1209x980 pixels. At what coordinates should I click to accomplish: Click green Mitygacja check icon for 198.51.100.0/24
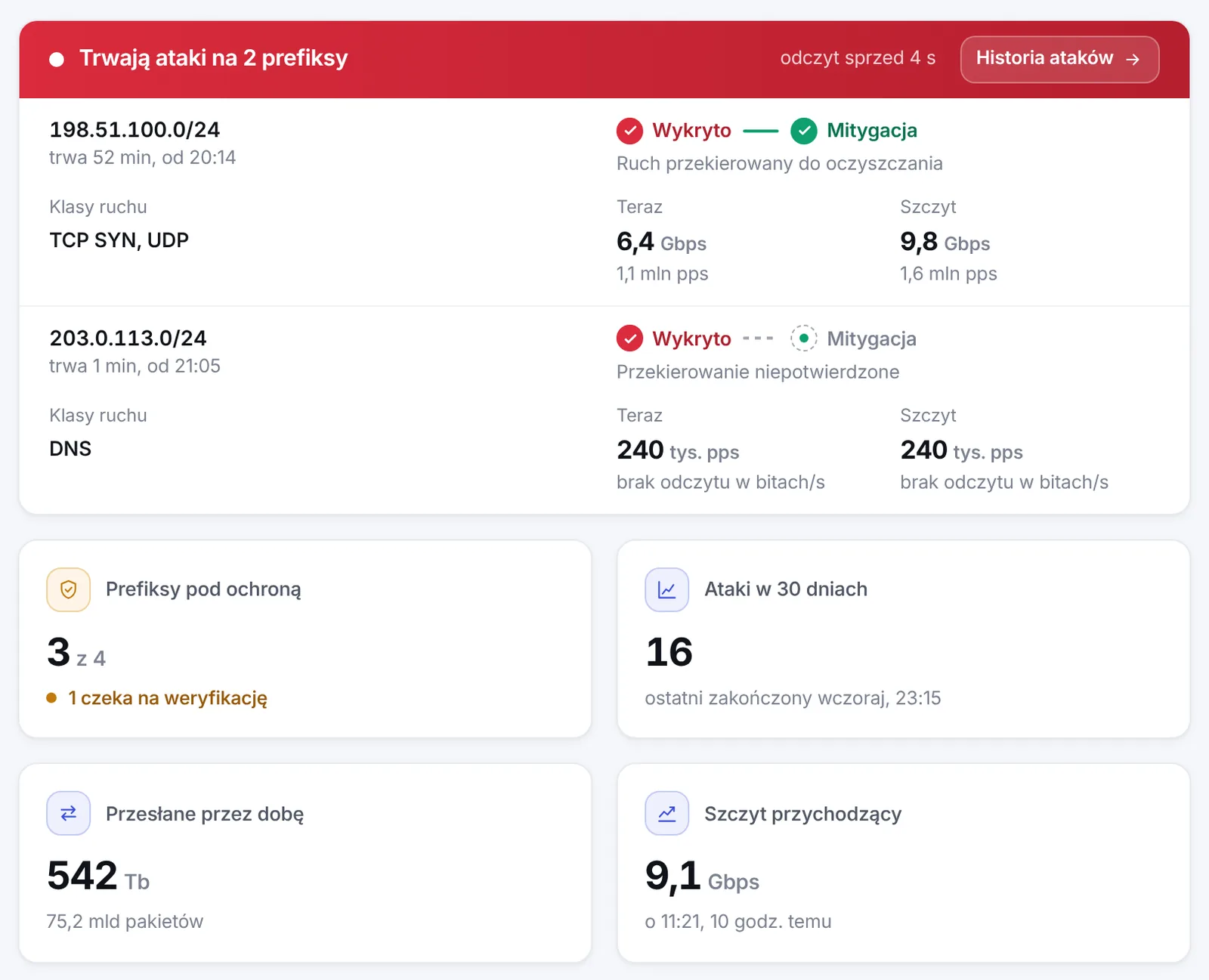(804, 131)
